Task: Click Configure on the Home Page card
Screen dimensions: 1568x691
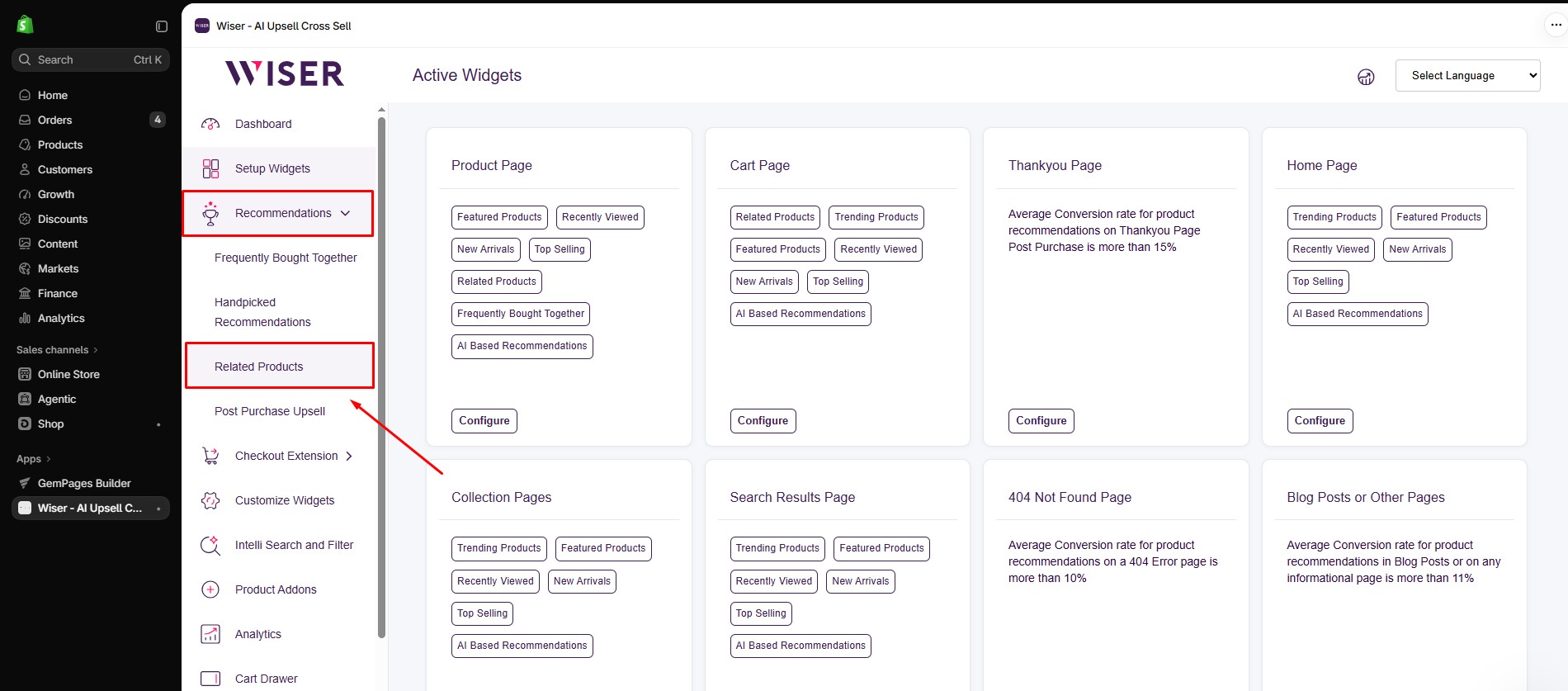Action: coord(1320,421)
